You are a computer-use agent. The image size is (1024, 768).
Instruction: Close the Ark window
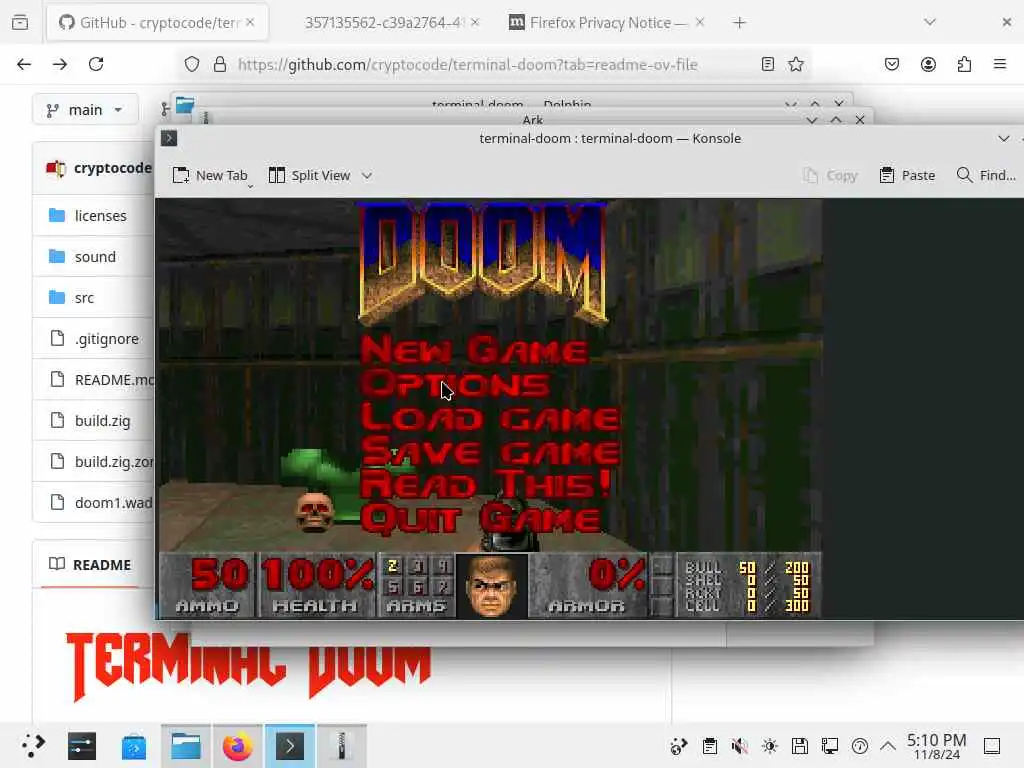860,120
